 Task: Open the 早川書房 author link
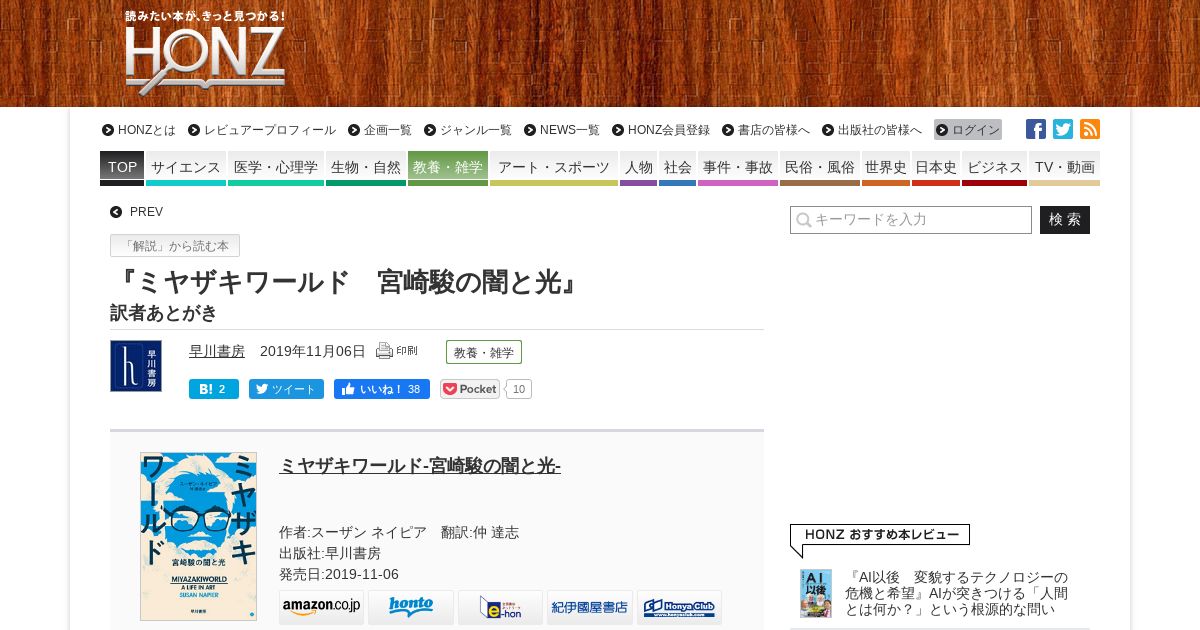217,351
